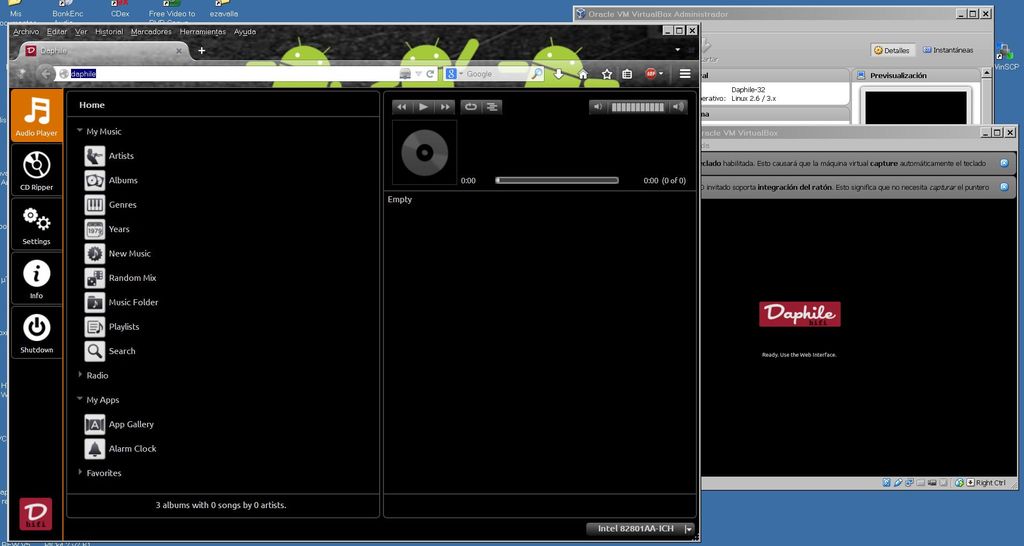Set volume on the segmented volume bar

(638, 107)
